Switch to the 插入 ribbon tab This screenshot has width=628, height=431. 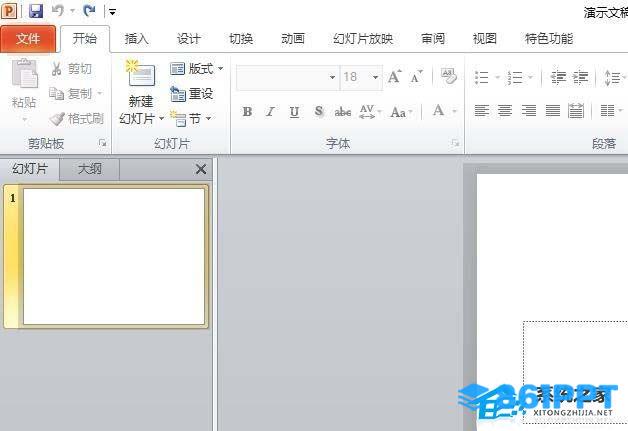pos(137,39)
